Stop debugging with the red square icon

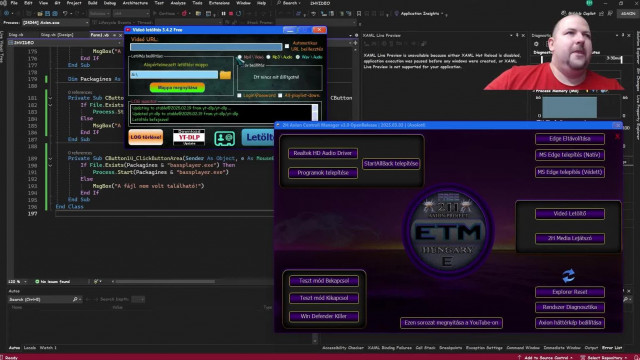(231, 13)
